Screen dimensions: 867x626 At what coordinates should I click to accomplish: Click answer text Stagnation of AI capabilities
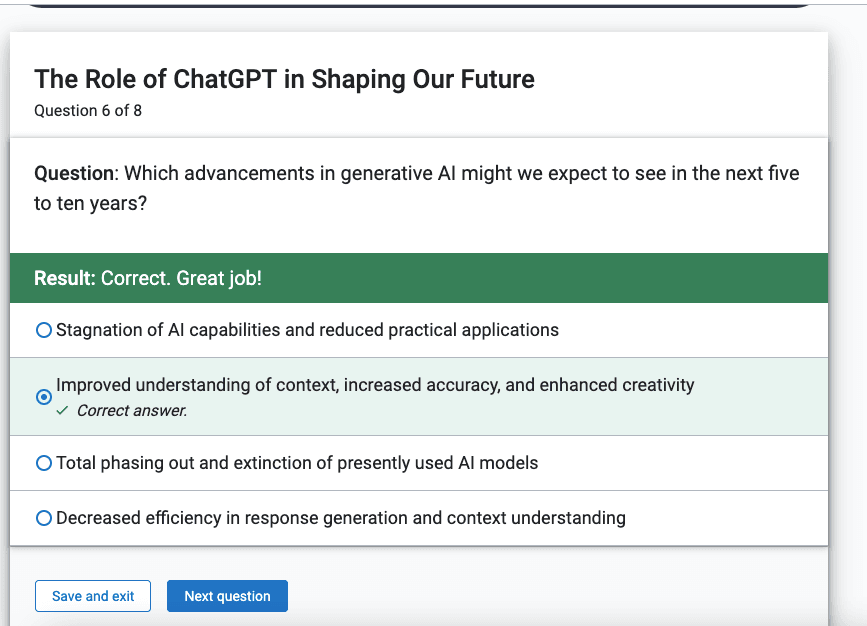click(307, 330)
